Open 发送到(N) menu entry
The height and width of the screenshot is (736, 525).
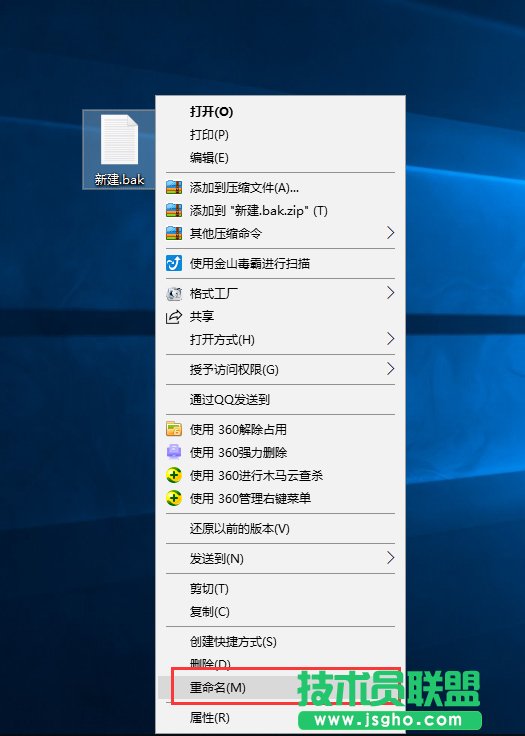280,559
